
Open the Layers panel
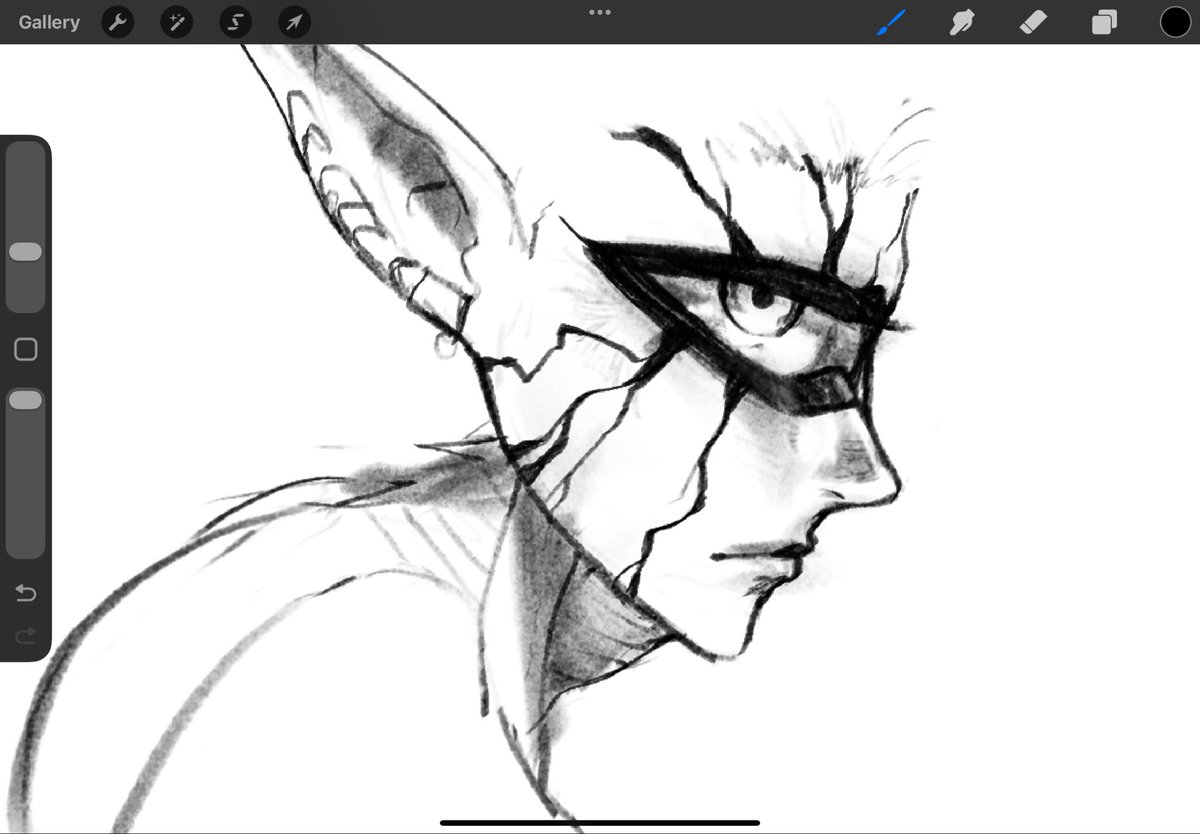pos(1103,22)
